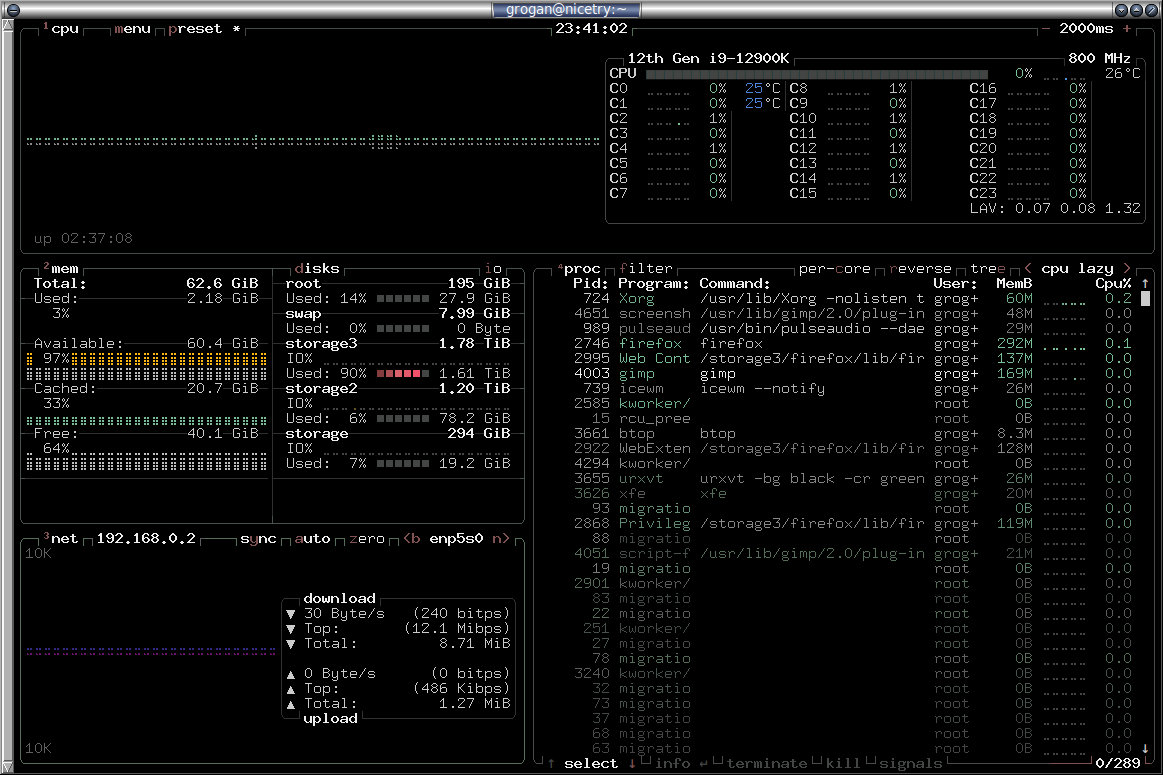Screen dimensions: 1163x775
Task: Click select up arrow in proc footer
Action: [x=551, y=763]
